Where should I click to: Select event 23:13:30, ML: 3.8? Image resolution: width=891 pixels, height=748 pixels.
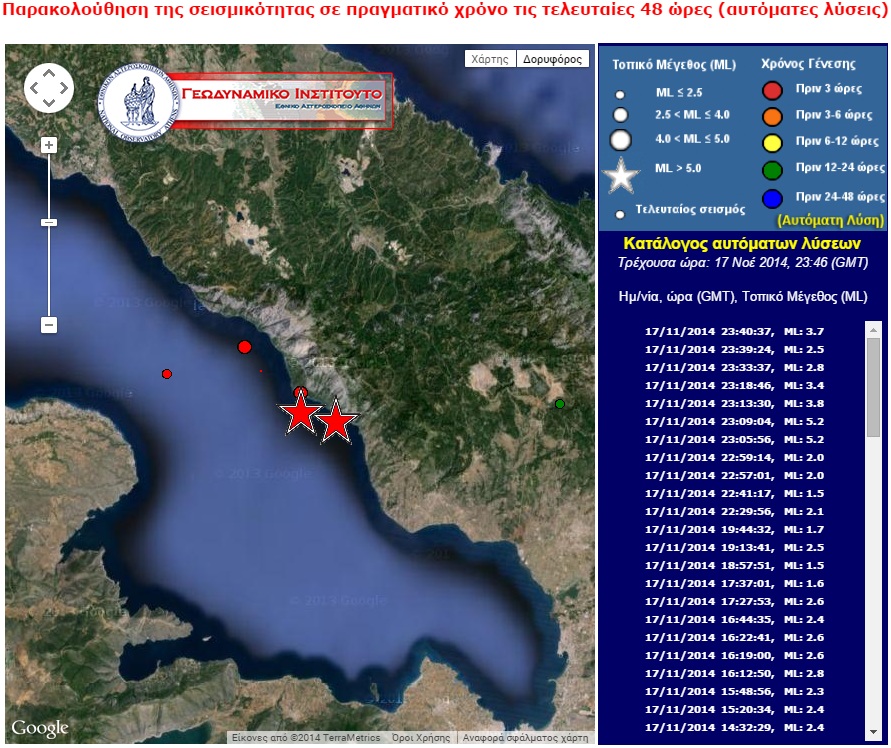point(734,404)
